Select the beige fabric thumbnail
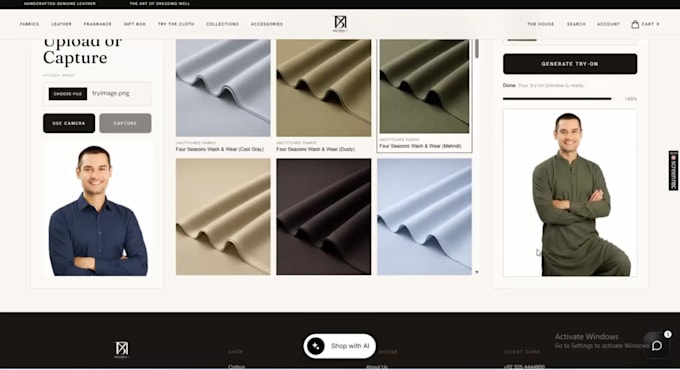The width and height of the screenshot is (680, 370). tap(223, 216)
